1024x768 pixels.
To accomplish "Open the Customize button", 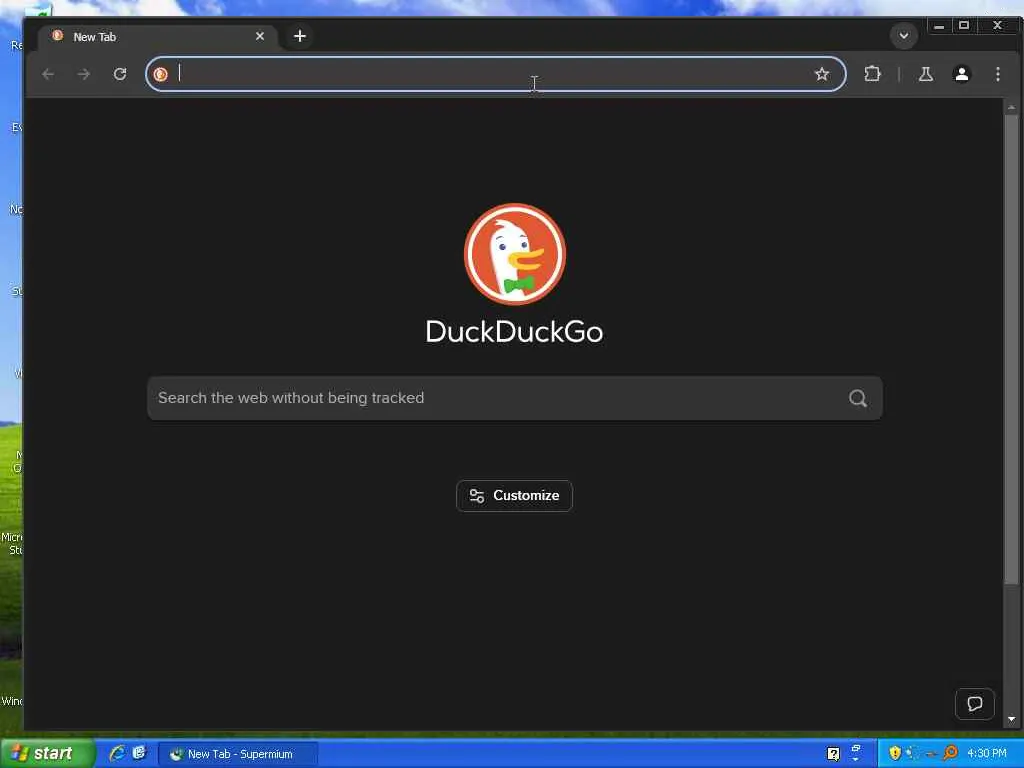I will pyautogui.click(x=514, y=496).
